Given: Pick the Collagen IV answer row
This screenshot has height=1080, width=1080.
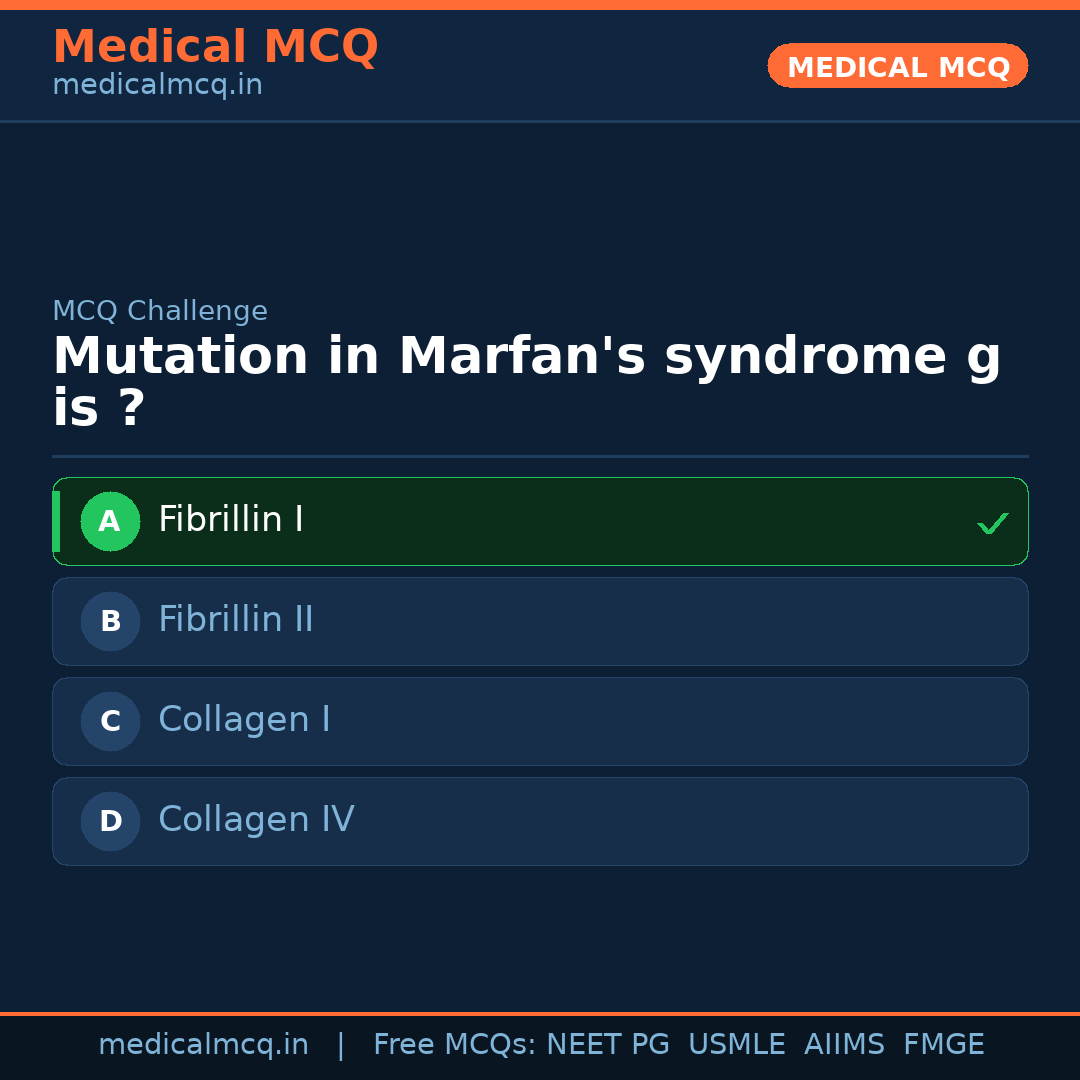Looking at the screenshot, I should pos(540,821).
